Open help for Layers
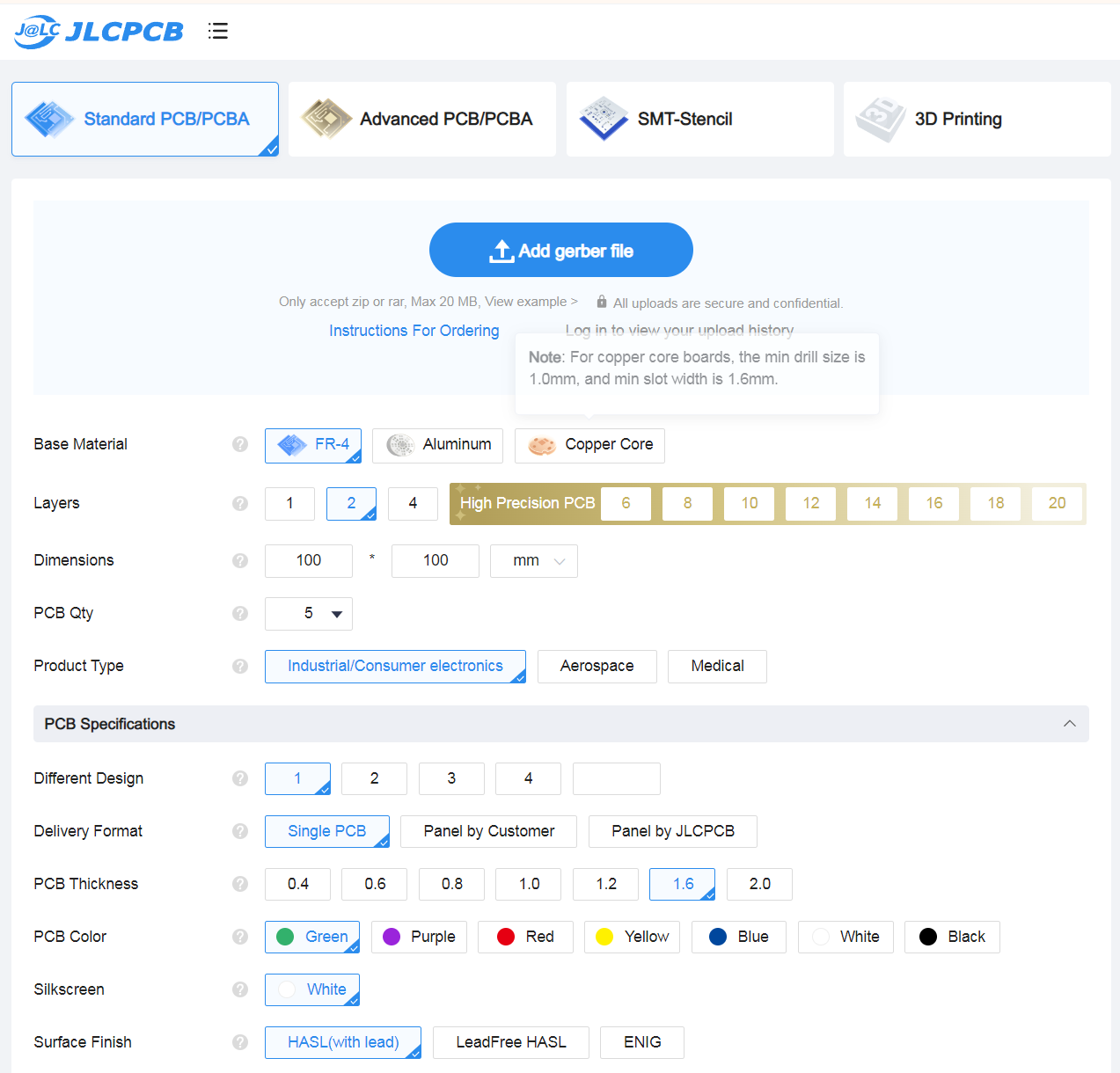This screenshot has width=1120, height=1073. point(240,503)
